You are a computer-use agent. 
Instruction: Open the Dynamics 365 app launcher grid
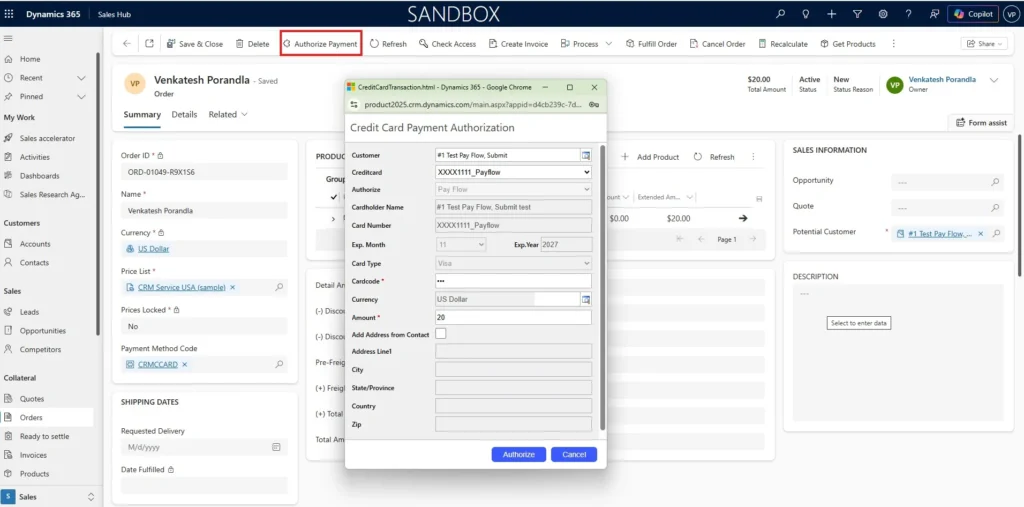click(9, 14)
